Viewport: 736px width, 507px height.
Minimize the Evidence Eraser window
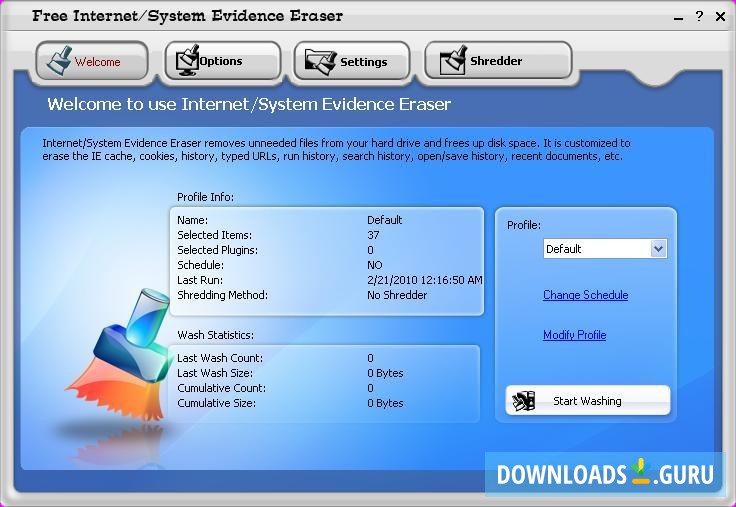click(x=678, y=19)
